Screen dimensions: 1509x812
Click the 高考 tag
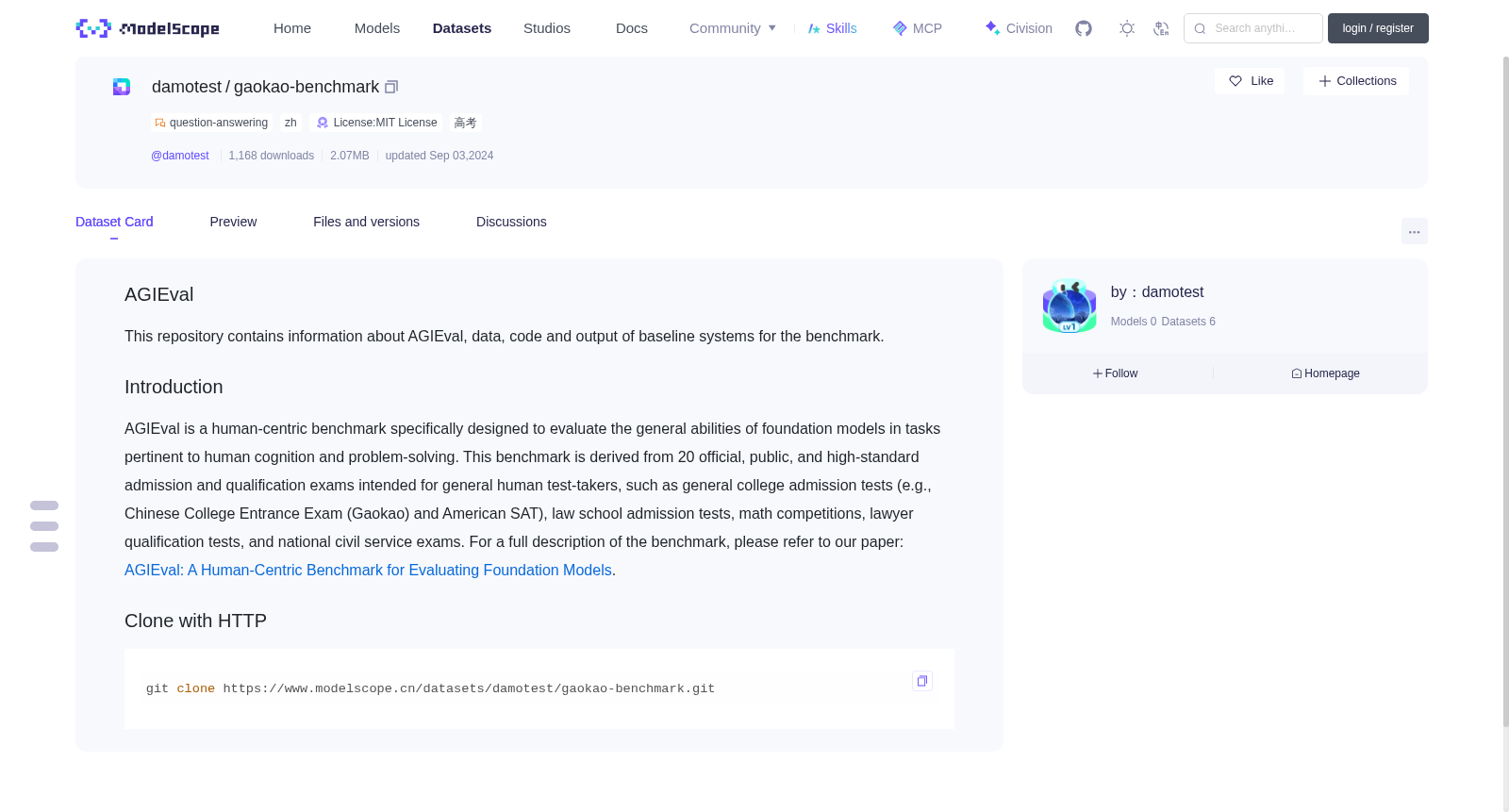click(x=465, y=123)
